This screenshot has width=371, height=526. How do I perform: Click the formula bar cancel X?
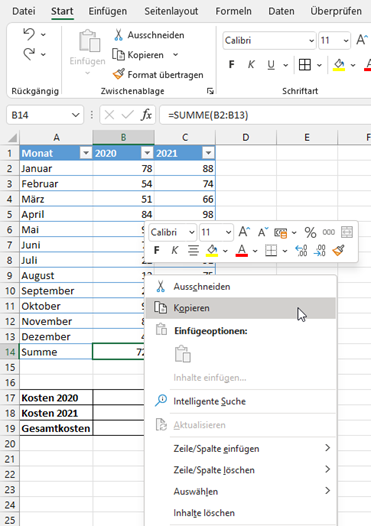point(109,115)
